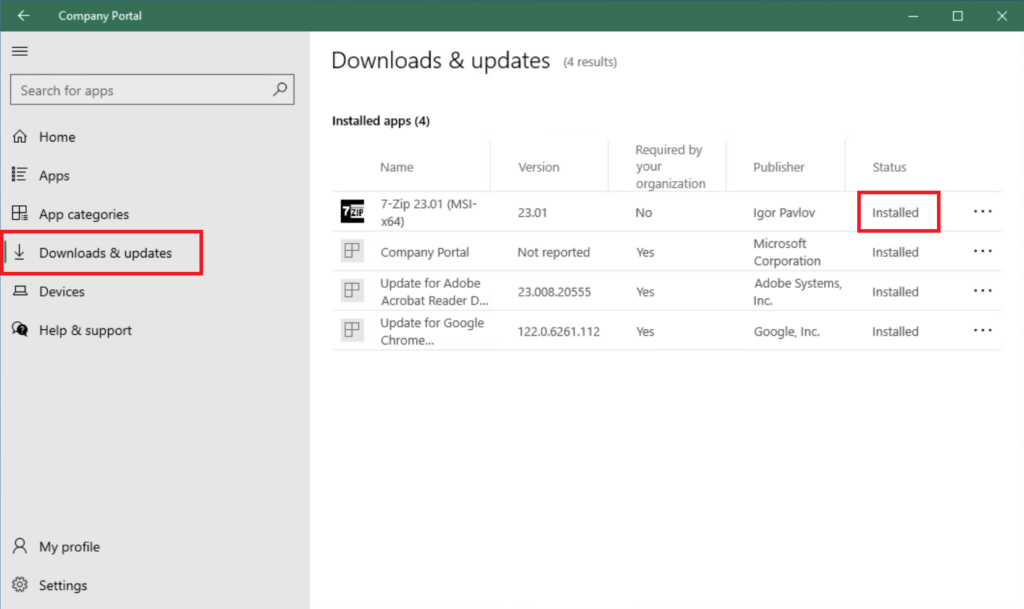Go to Home in sidebar
1024x609 pixels.
point(56,137)
